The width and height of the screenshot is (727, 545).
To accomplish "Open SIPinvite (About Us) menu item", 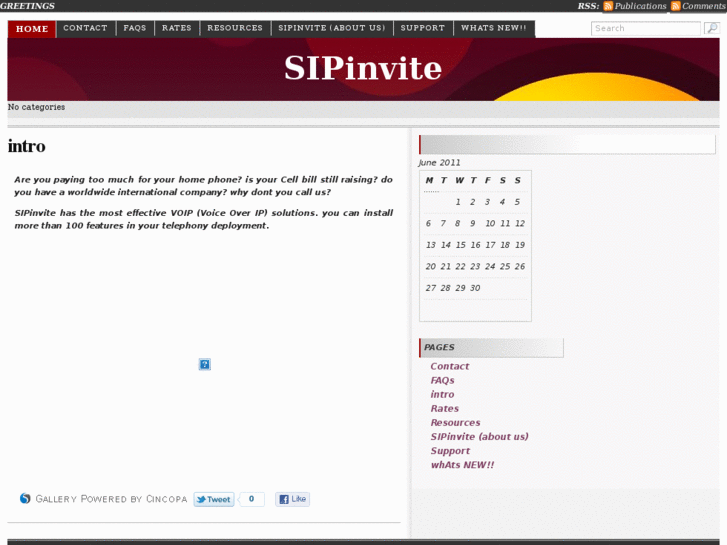I will (x=332, y=28).
